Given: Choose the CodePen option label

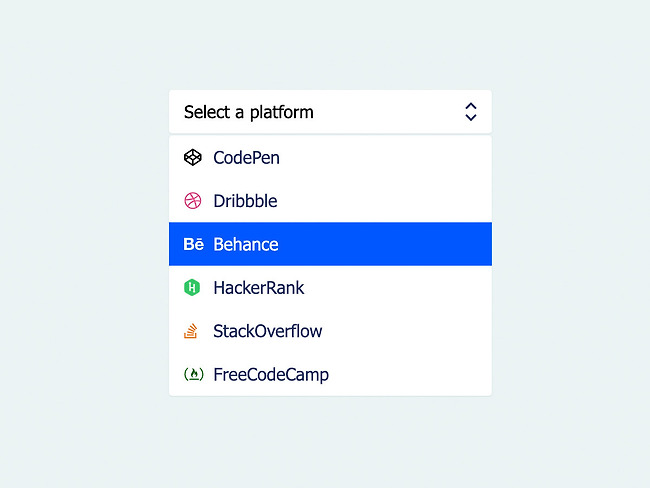Looking at the screenshot, I should click(x=247, y=158).
